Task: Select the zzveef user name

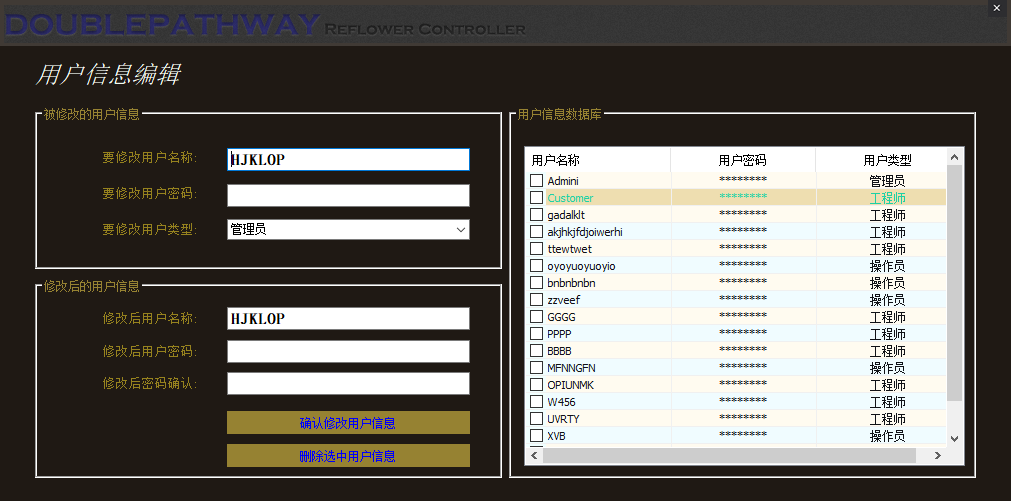Action: tap(564, 300)
